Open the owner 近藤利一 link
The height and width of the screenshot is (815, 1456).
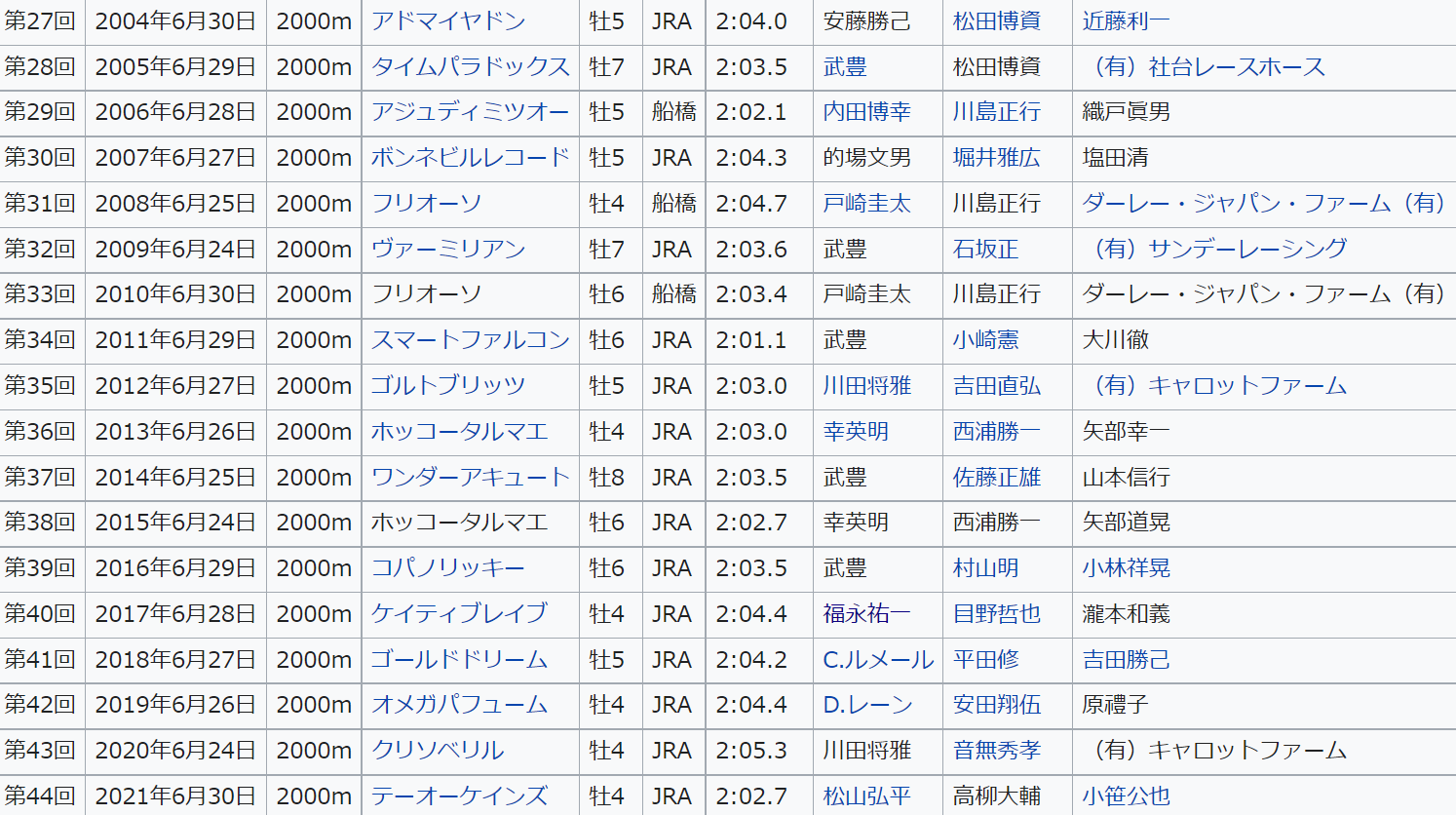tap(1127, 20)
